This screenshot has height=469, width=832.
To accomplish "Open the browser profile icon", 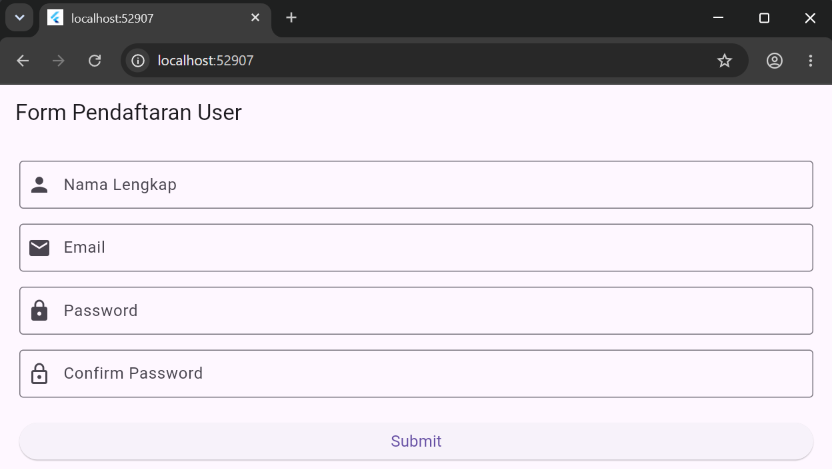I will pos(774,60).
